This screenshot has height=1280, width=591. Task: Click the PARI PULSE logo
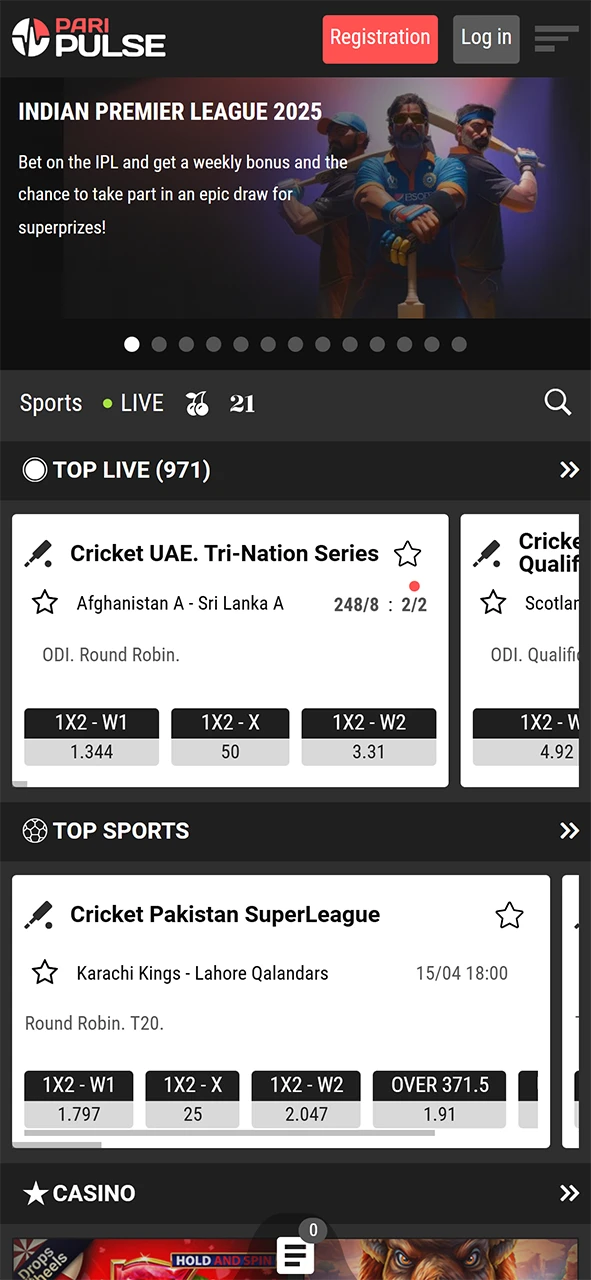pyautogui.click(x=88, y=37)
